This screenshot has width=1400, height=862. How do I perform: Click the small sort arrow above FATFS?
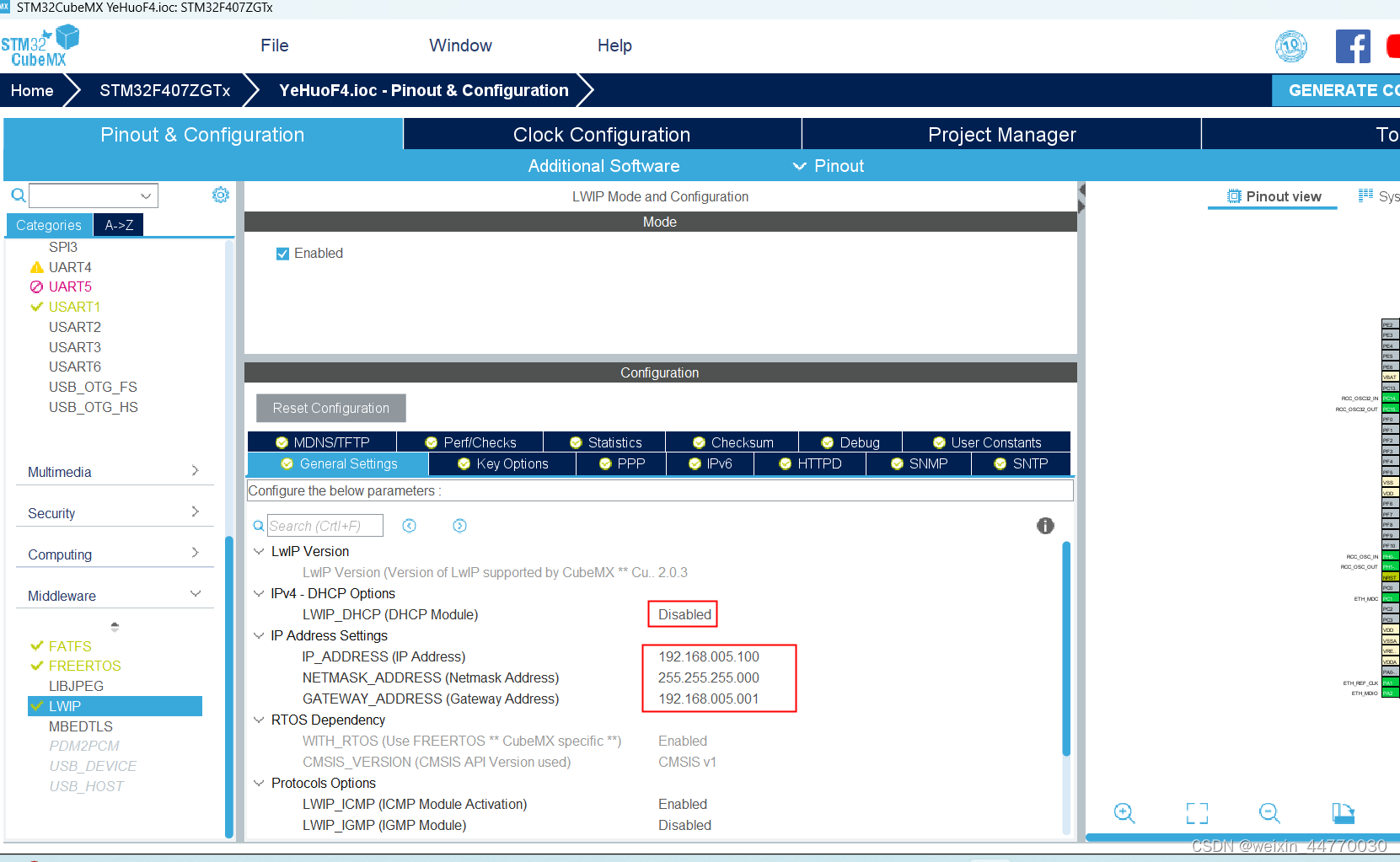point(115,626)
